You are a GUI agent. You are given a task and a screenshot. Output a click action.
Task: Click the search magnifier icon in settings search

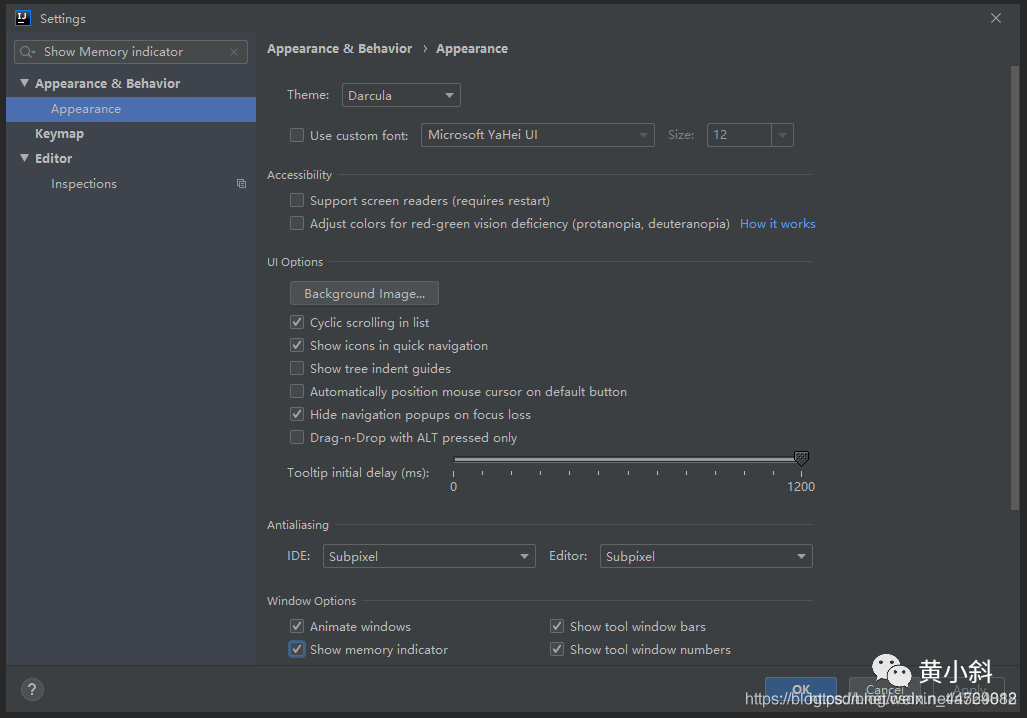[27, 52]
